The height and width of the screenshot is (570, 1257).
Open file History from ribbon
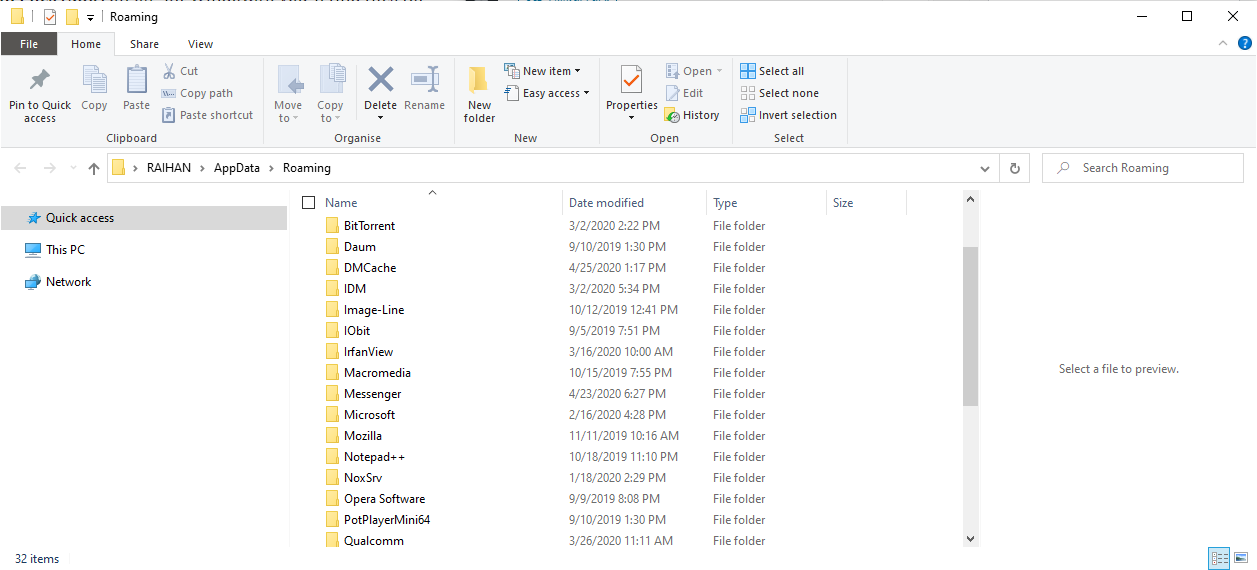tap(692, 115)
